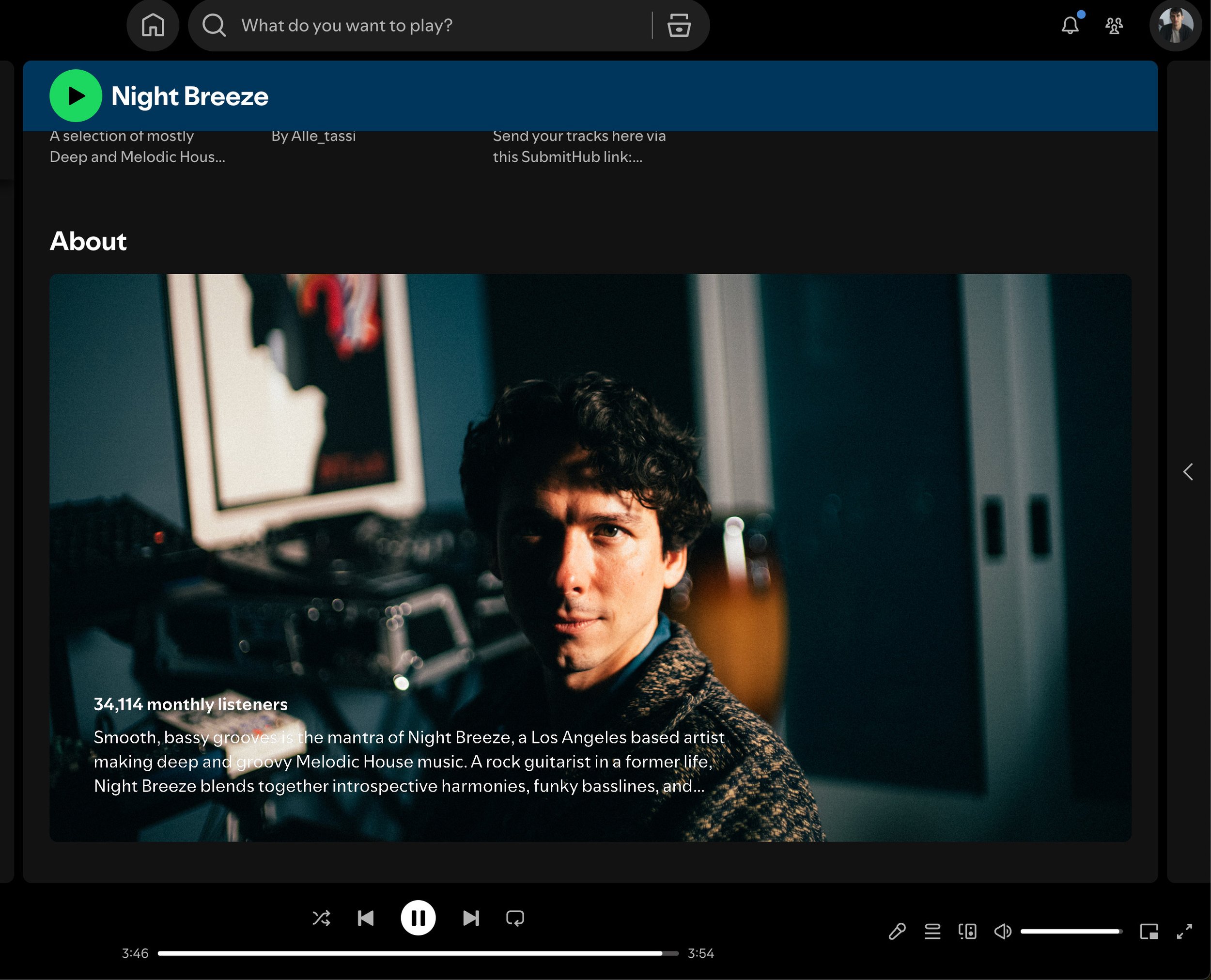This screenshot has width=1211, height=980.
Task: Show lyrics with microphone icon
Action: coord(897,932)
